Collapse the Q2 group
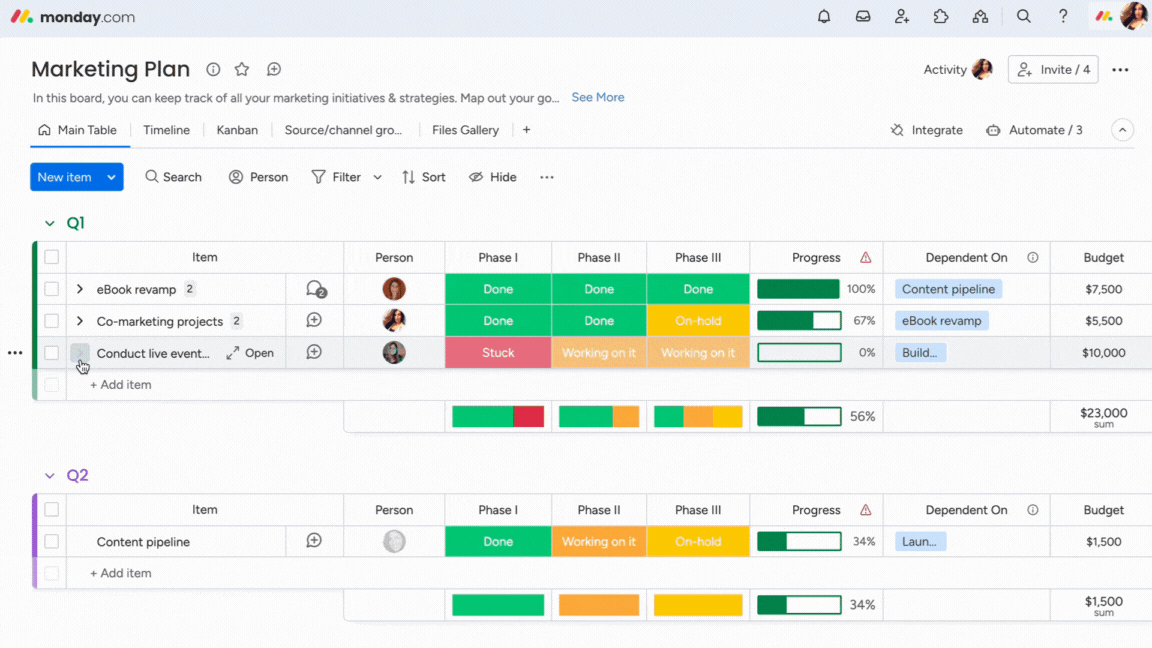Viewport: 1152px width, 648px height. tap(50, 476)
